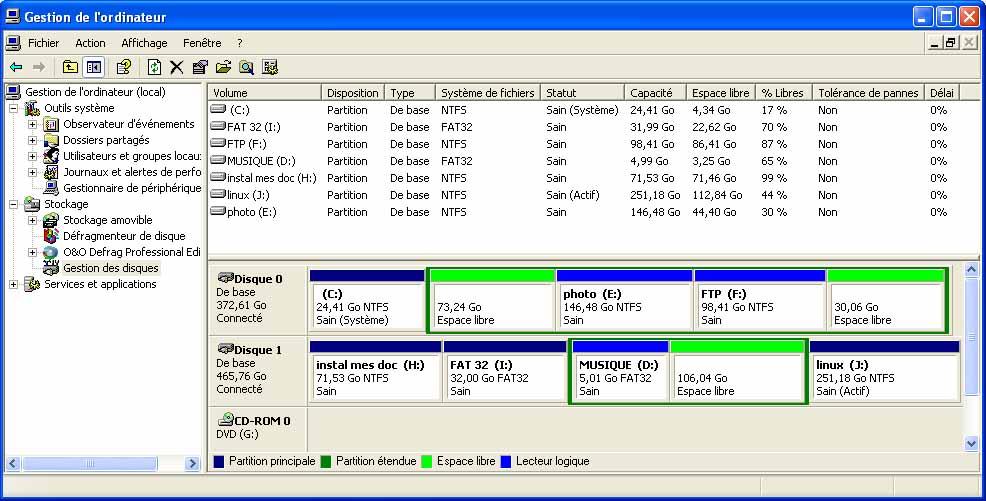The width and height of the screenshot is (986, 501).
Task: Click the scroll-down arrow of the disk pane
Action: 971,443
